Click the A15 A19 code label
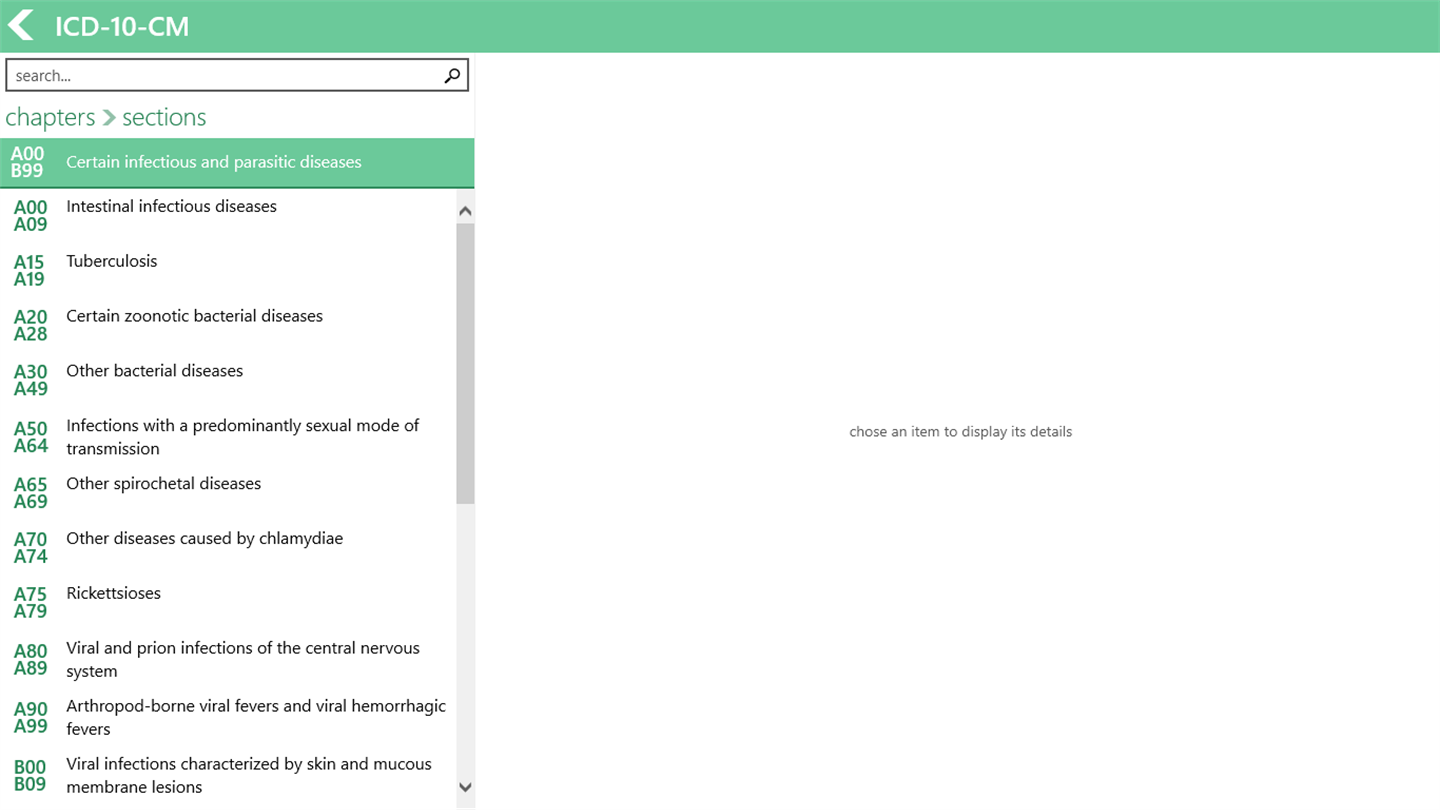The image size is (1440, 810). (x=29, y=271)
